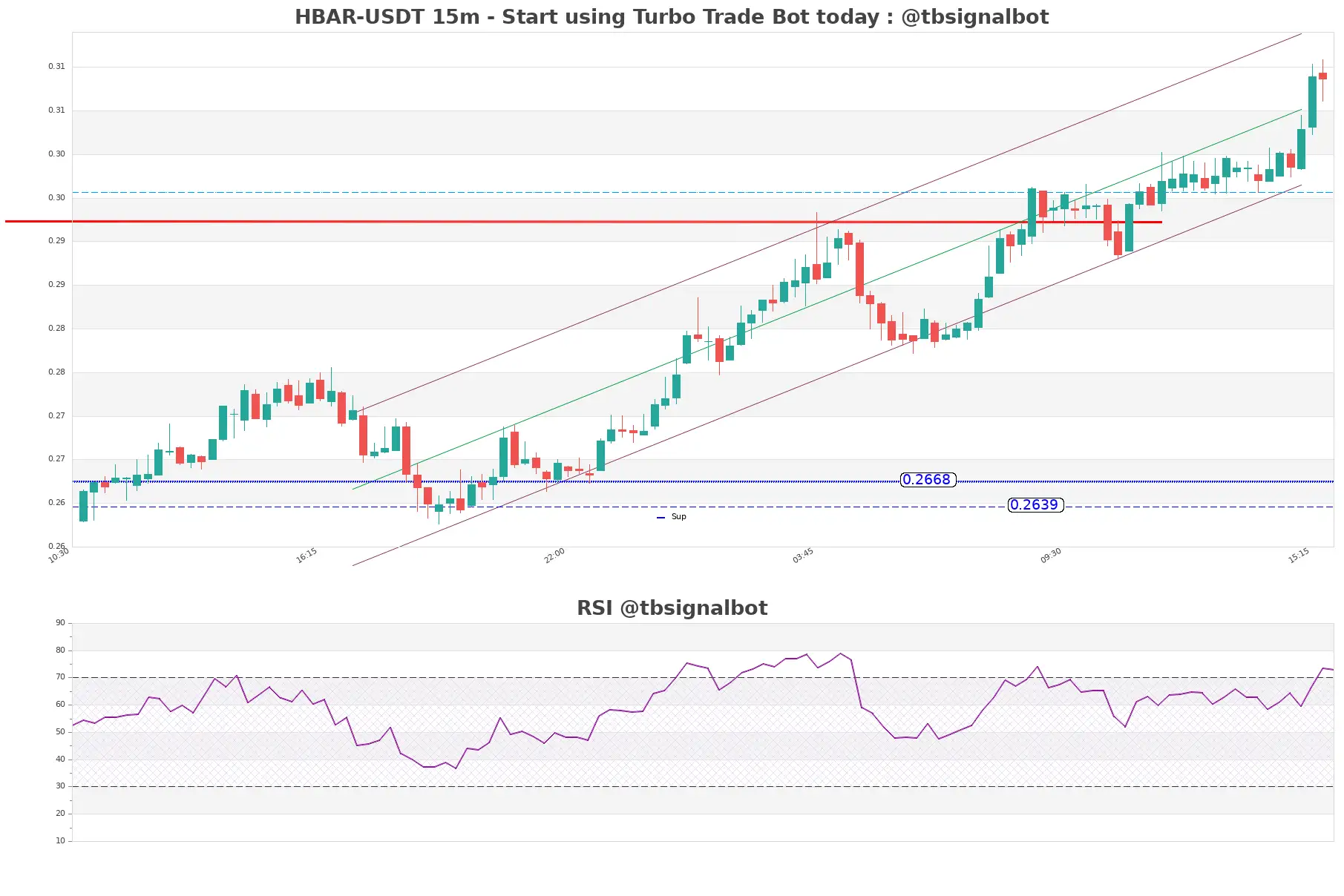Click the RSI axis value 70
This screenshot has height=896, width=1344.
(x=60, y=677)
